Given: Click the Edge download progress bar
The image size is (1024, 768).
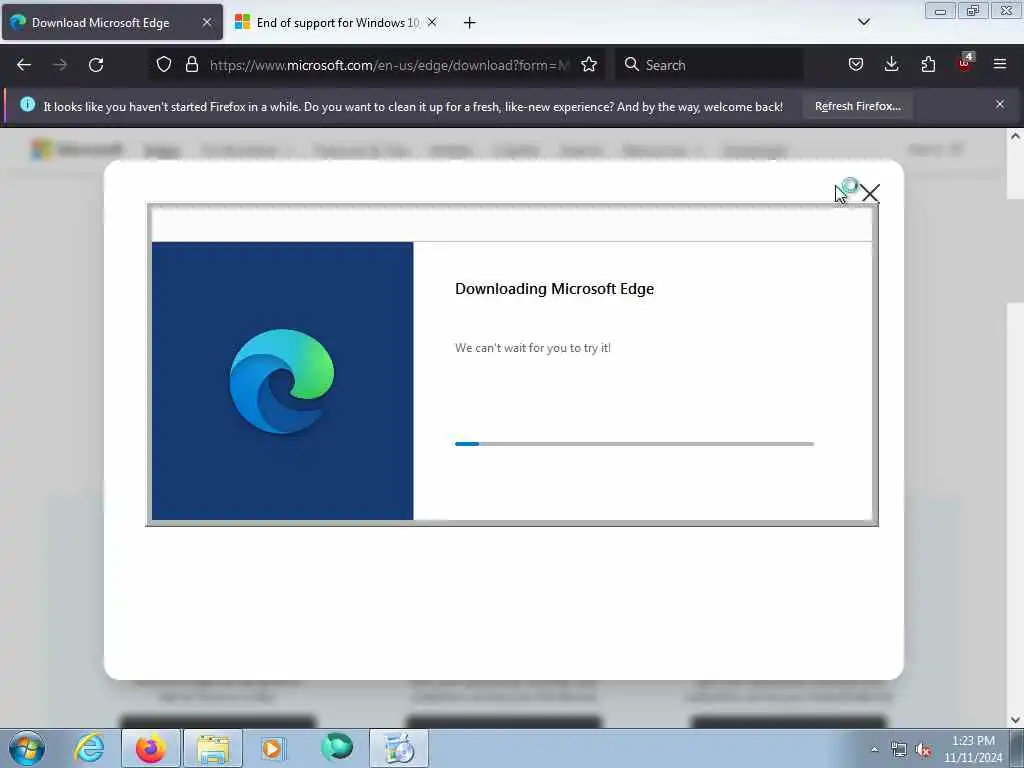Looking at the screenshot, I should 634,444.
